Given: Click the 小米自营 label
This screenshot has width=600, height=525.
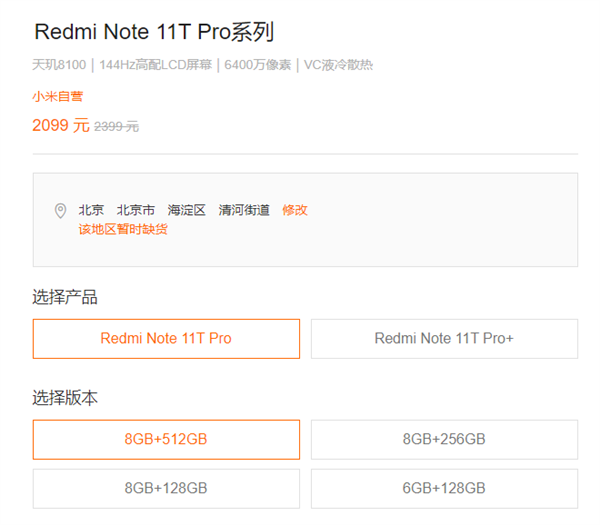Looking at the screenshot, I should [57, 97].
